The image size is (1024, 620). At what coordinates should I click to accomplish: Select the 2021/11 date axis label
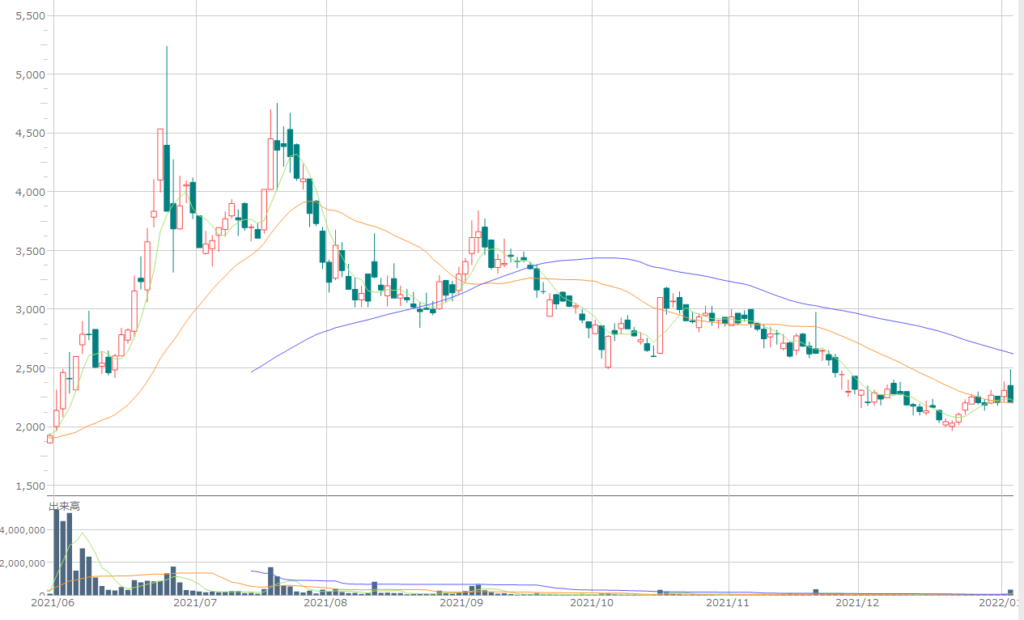point(728,602)
